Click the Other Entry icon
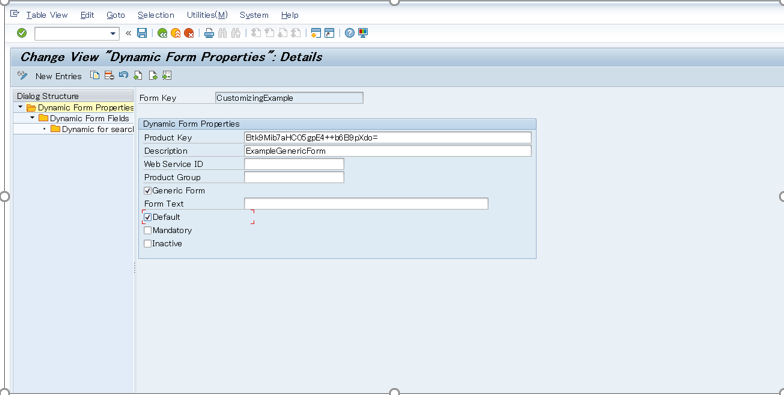 (x=167, y=76)
